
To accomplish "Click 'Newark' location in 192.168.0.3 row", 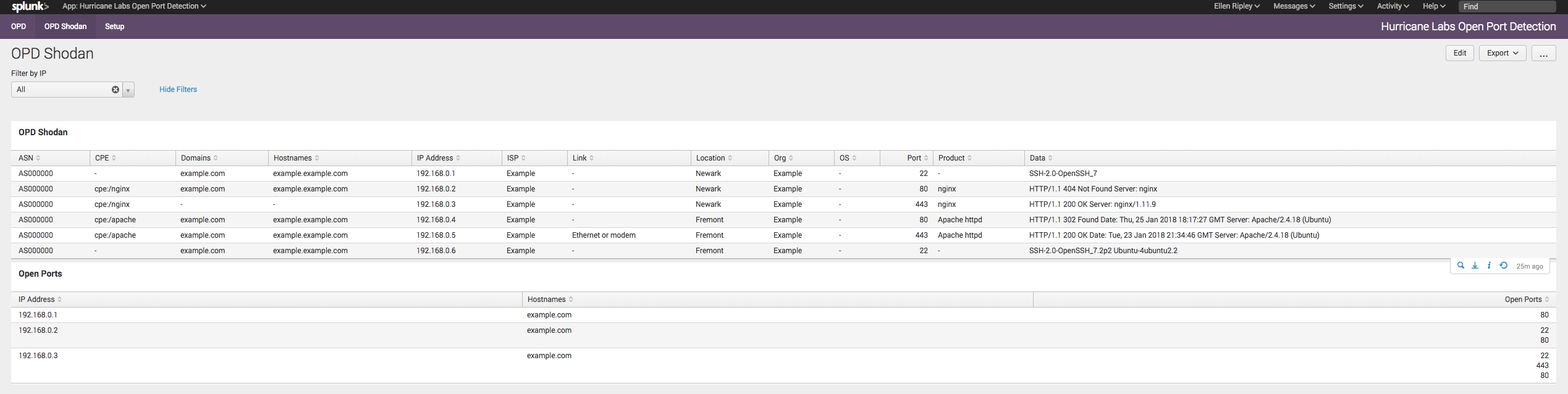I will point(708,204).
